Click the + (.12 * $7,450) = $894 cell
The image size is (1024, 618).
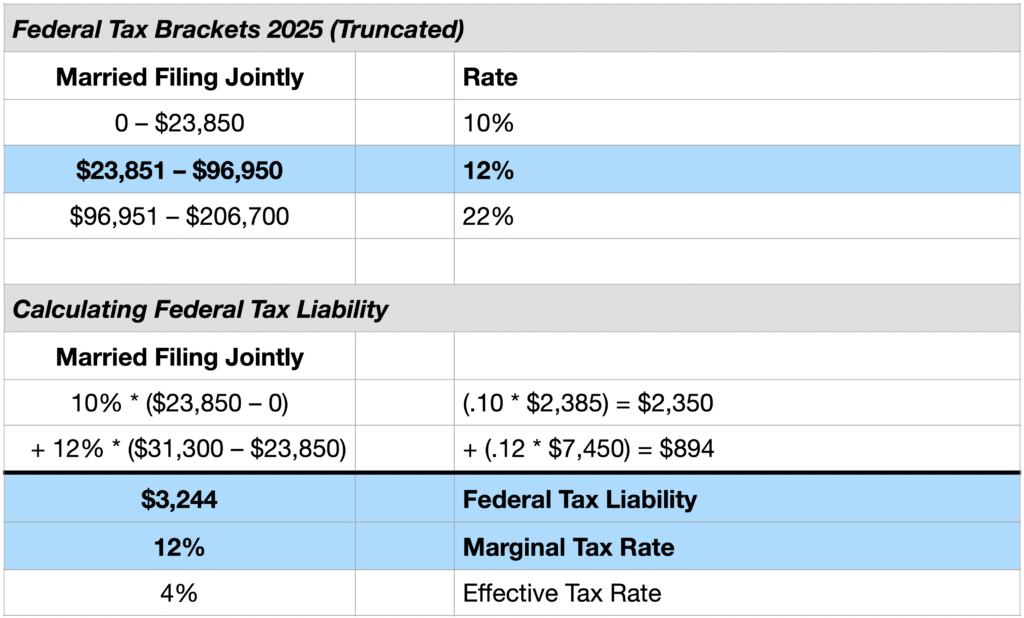coord(588,449)
